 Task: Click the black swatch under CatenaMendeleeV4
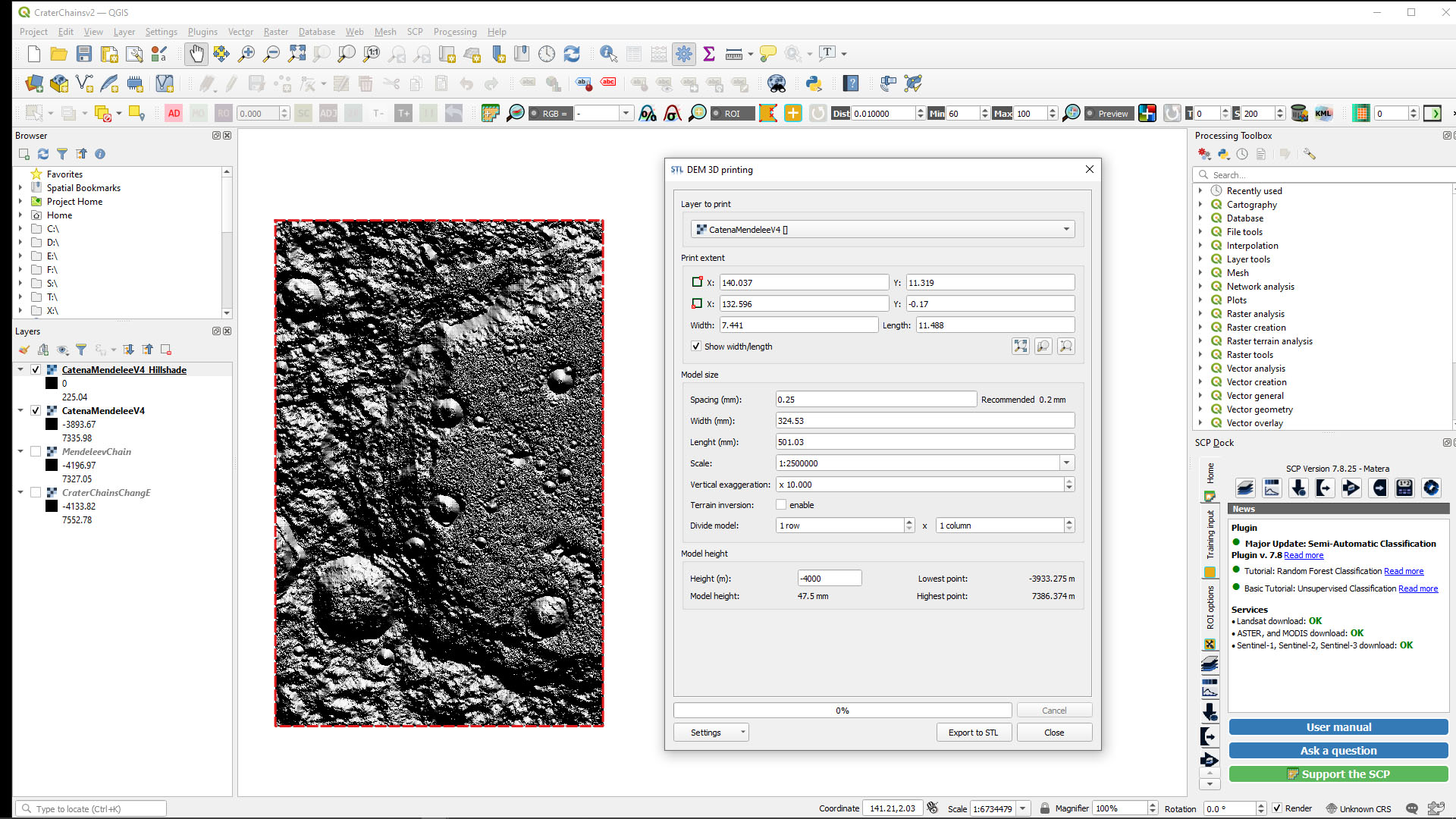coord(52,425)
